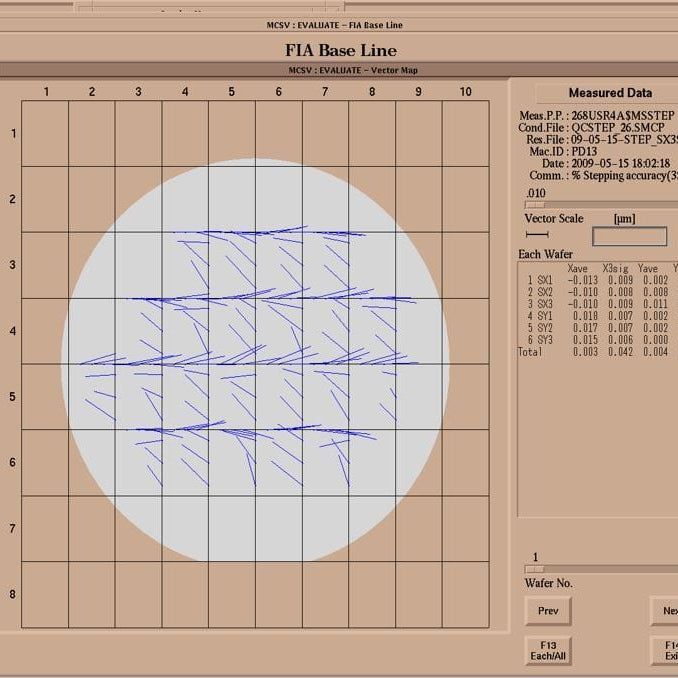
Task: Click the Vector Scale input field
Action: tap(629, 237)
